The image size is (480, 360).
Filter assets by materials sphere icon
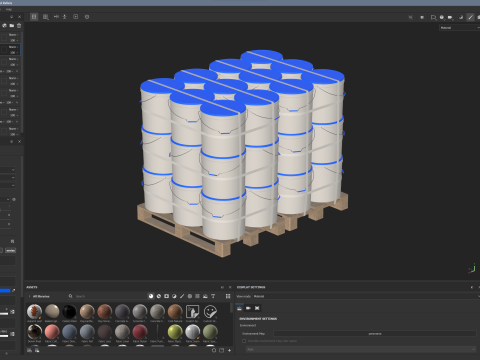coord(151,296)
